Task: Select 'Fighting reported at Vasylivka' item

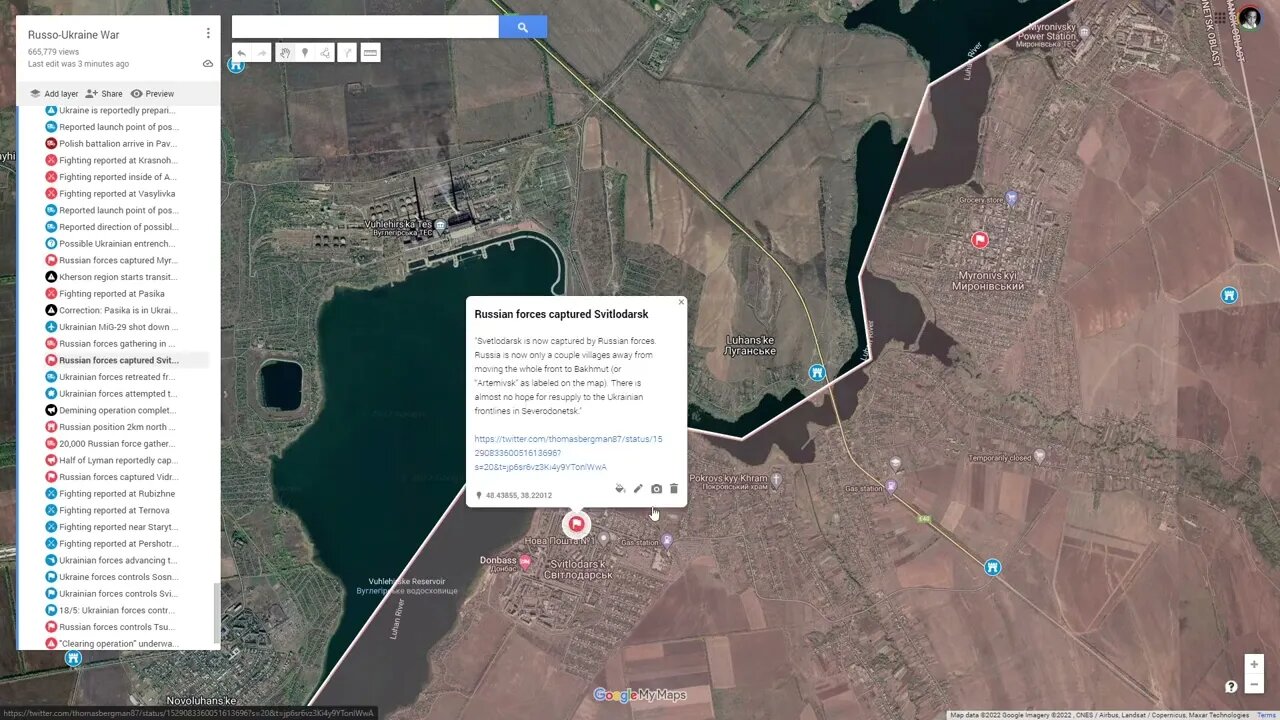Action: [118, 194]
